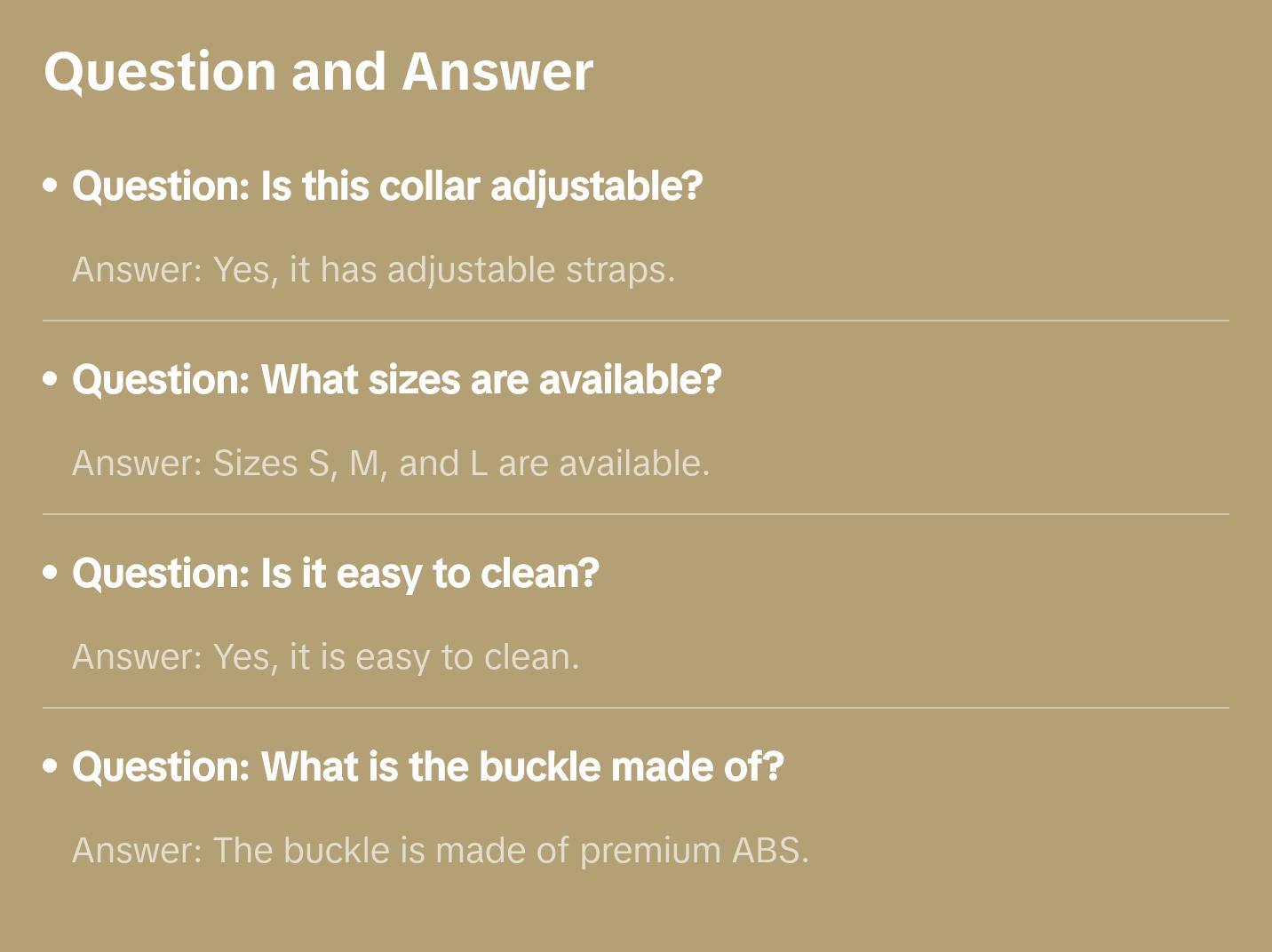Click the "Answer:" label before "Sizes S, M"
The width and height of the screenshot is (1272, 952).
[138, 464]
